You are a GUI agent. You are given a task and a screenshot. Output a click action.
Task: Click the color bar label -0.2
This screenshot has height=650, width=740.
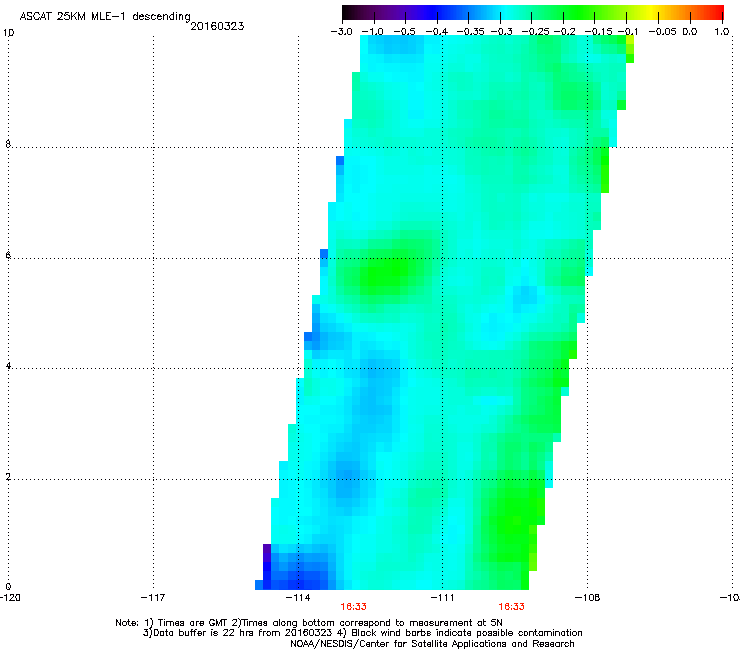tap(565, 32)
